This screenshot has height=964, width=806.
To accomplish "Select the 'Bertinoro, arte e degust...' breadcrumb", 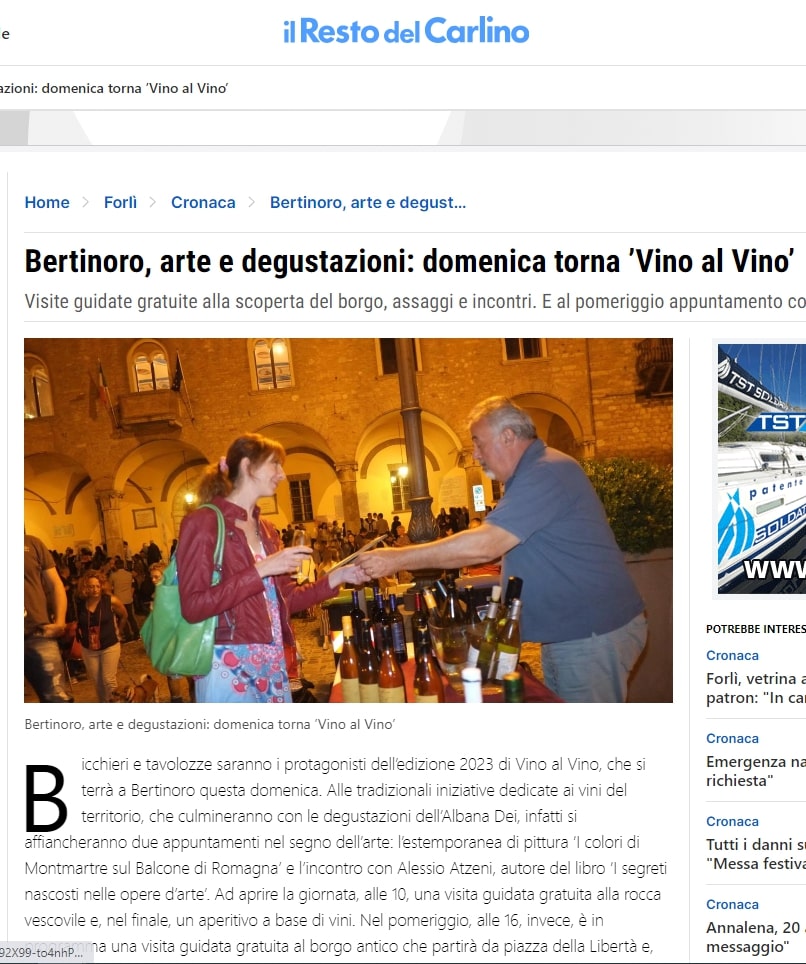I will pyautogui.click(x=368, y=202).
